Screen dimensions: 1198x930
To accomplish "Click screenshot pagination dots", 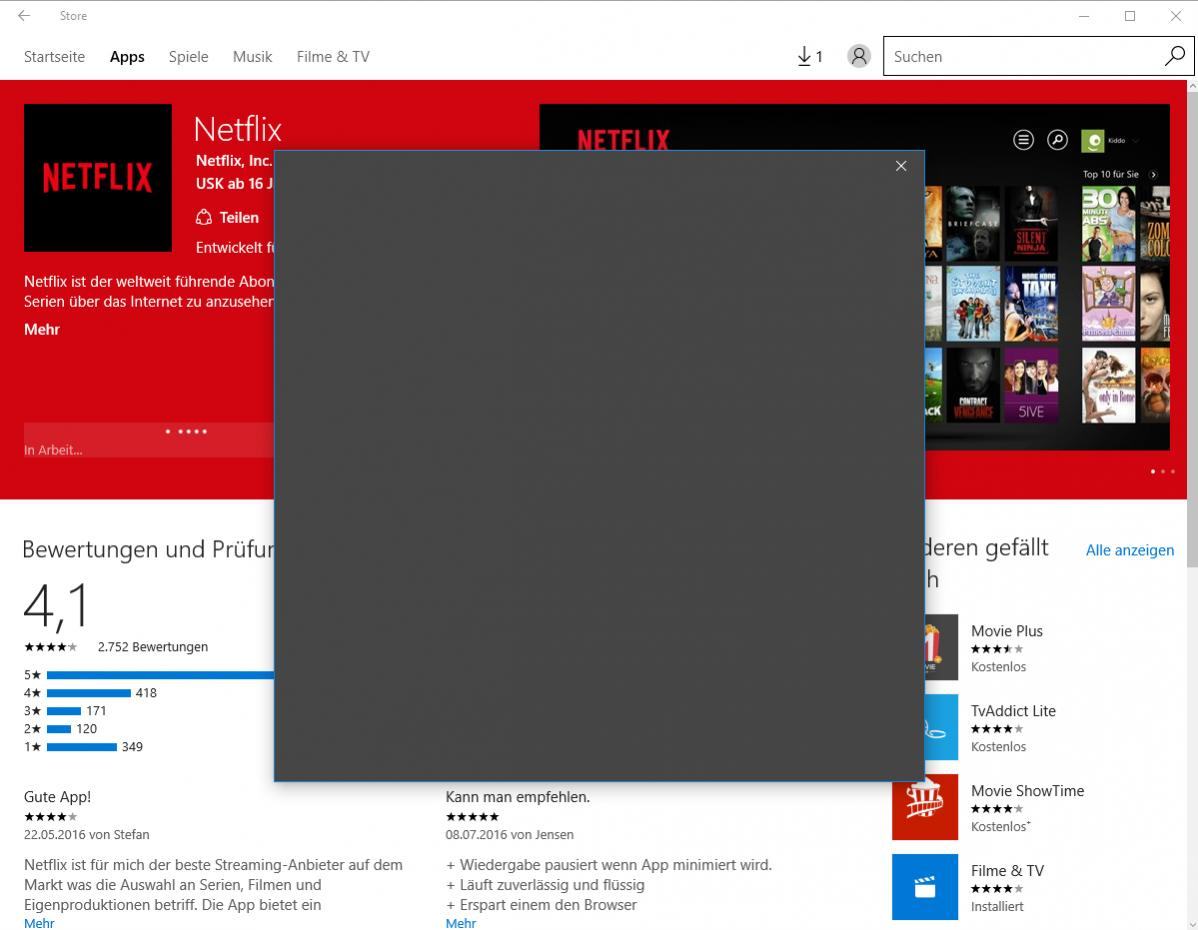I will click(1163, 471).
